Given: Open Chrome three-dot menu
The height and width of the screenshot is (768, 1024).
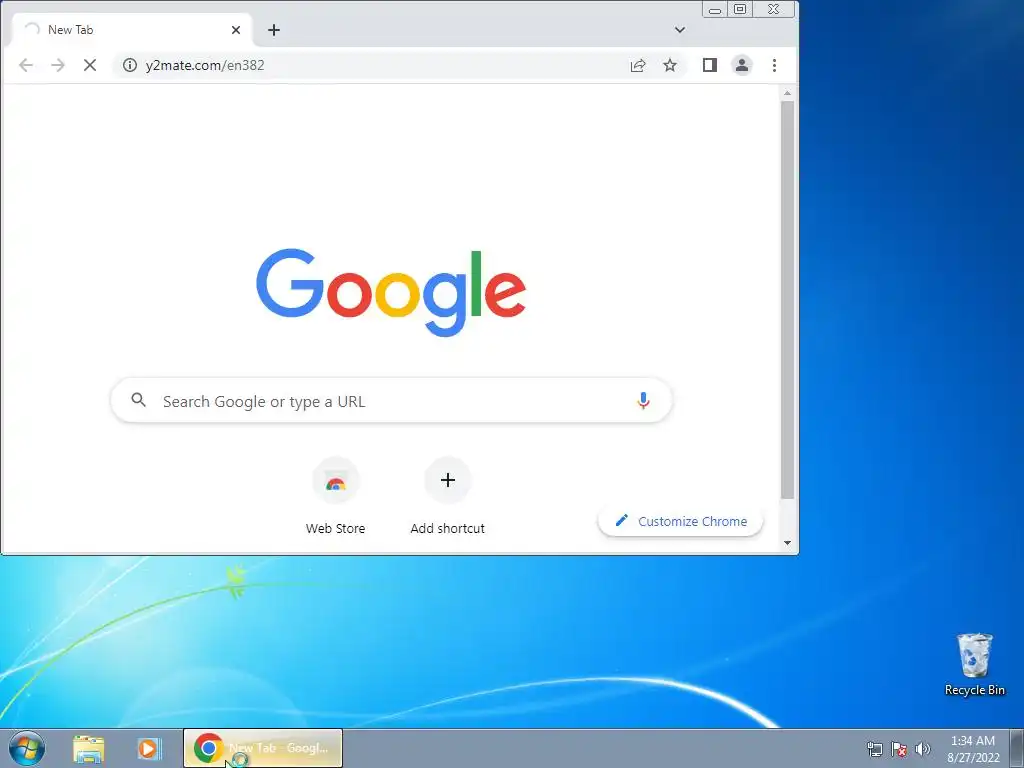Looking at the screenshot, I should point(775,65).
